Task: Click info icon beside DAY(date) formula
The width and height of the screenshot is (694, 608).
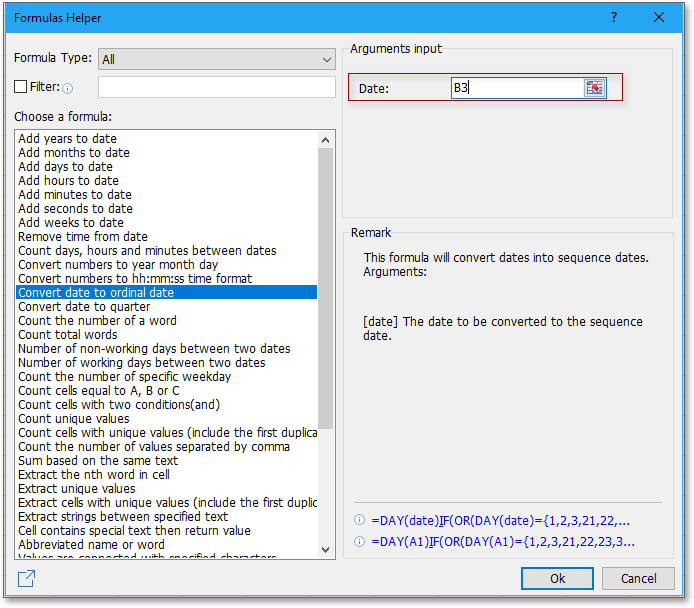Action: [360, 521]
